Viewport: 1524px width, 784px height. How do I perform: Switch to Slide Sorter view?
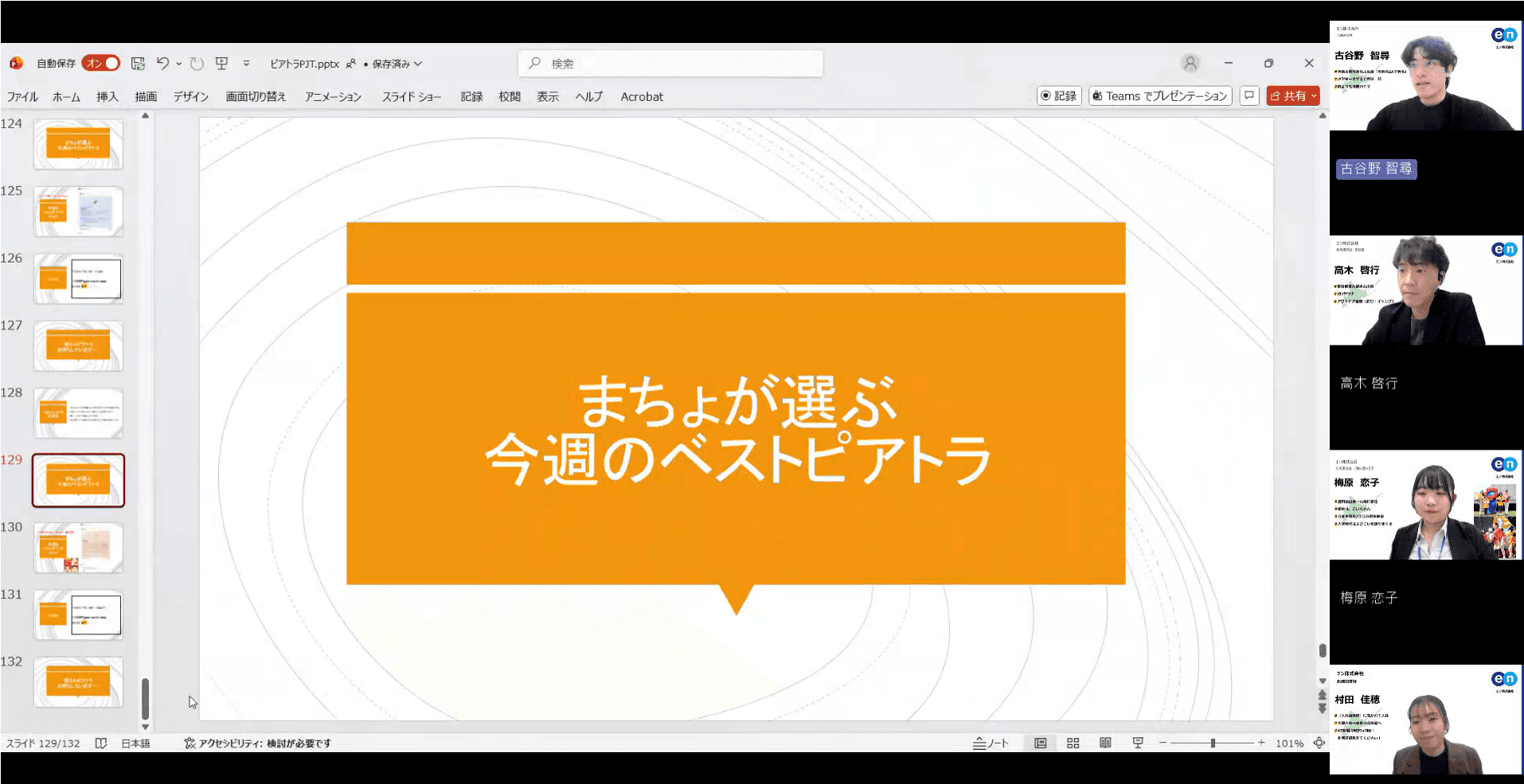(x=1073, y=743)
